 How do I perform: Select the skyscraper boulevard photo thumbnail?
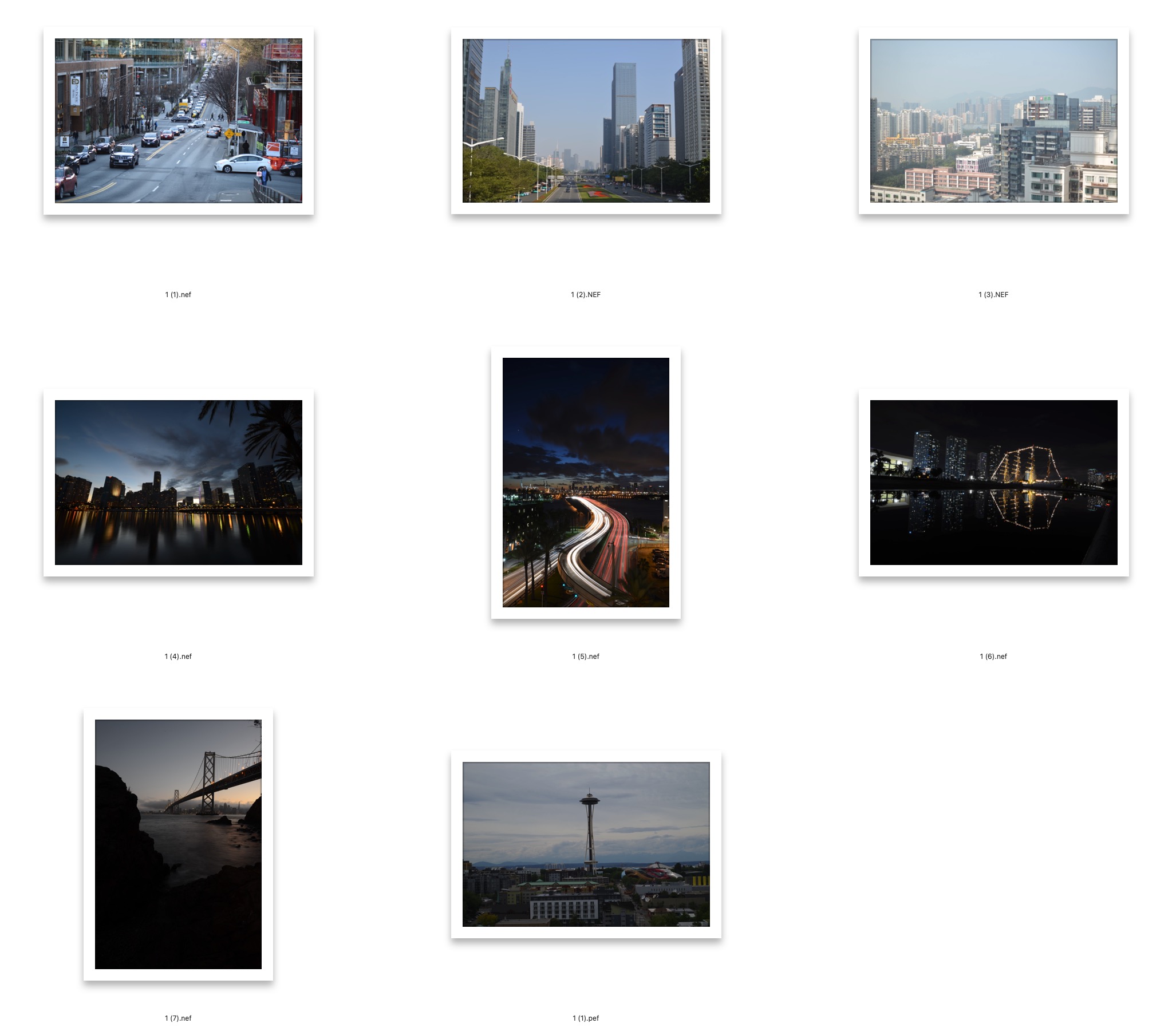(586, 121)
